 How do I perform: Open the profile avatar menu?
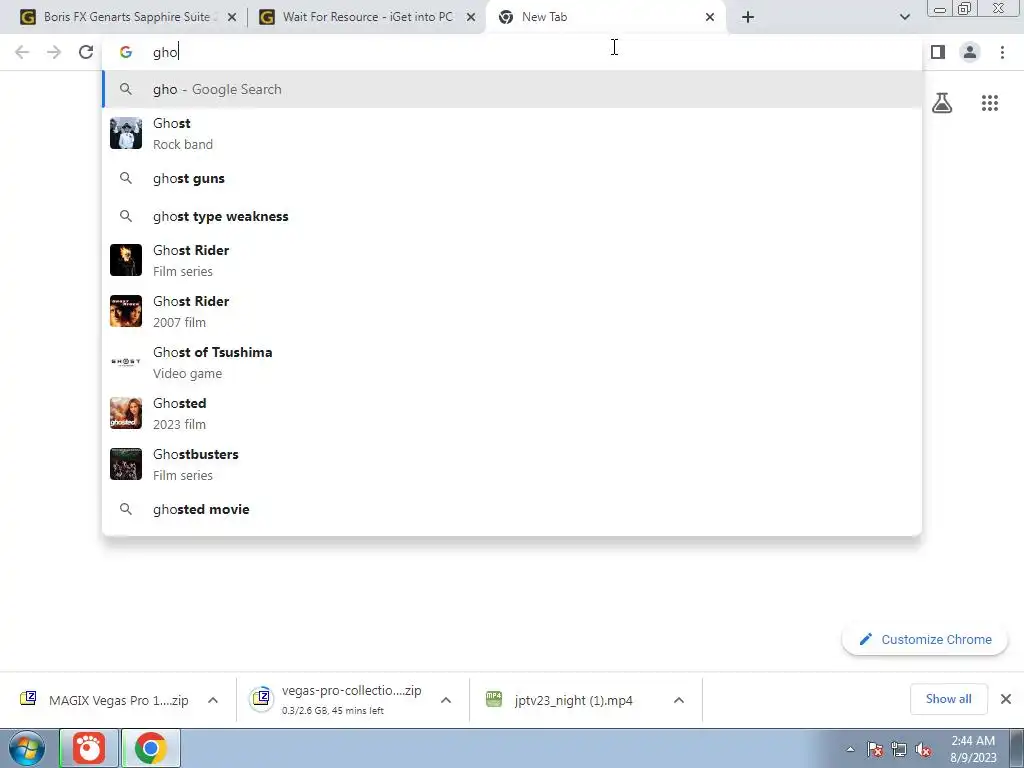[x=970, y=52]
